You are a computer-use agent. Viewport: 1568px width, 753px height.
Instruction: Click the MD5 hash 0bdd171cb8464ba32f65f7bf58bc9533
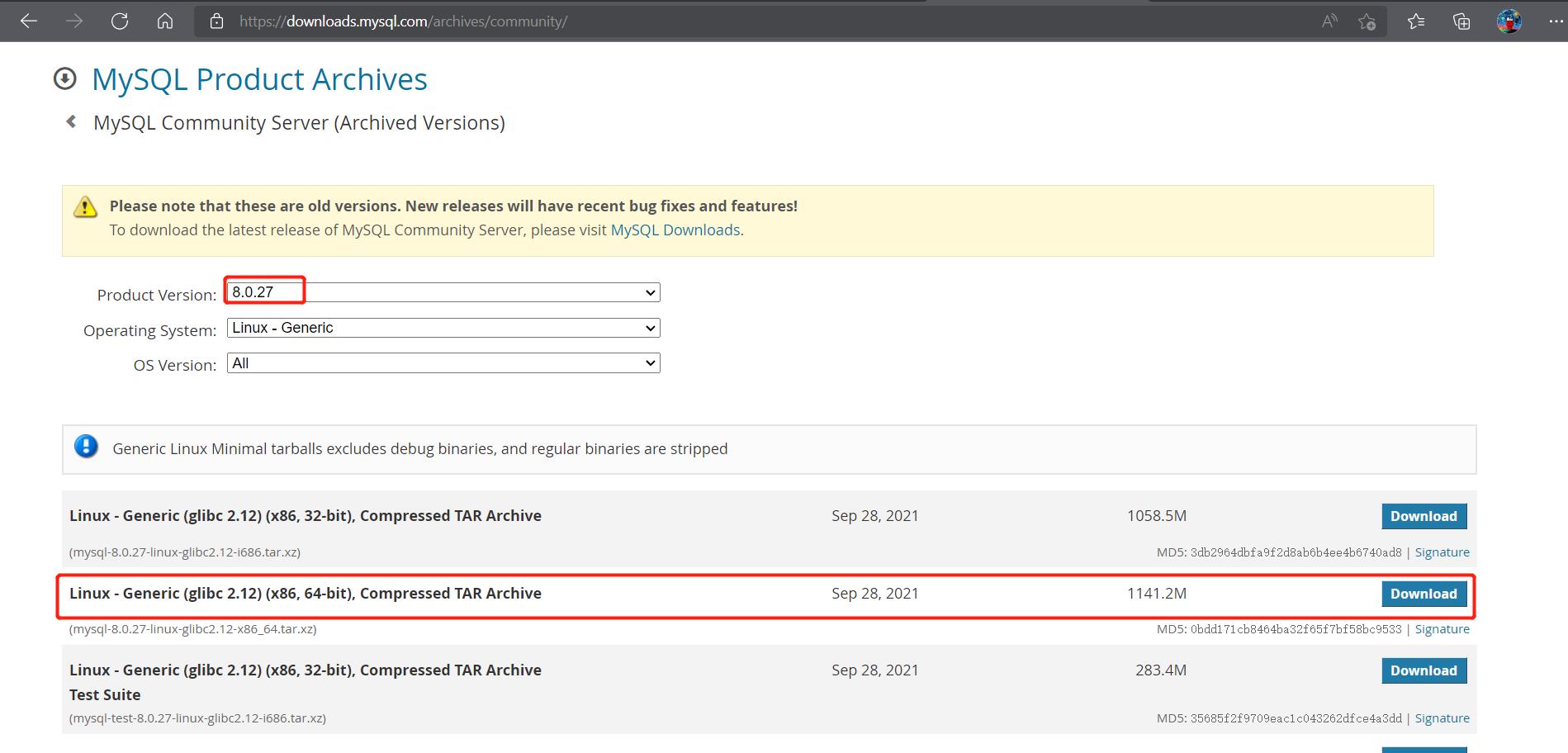click(x=1296, y=629)
